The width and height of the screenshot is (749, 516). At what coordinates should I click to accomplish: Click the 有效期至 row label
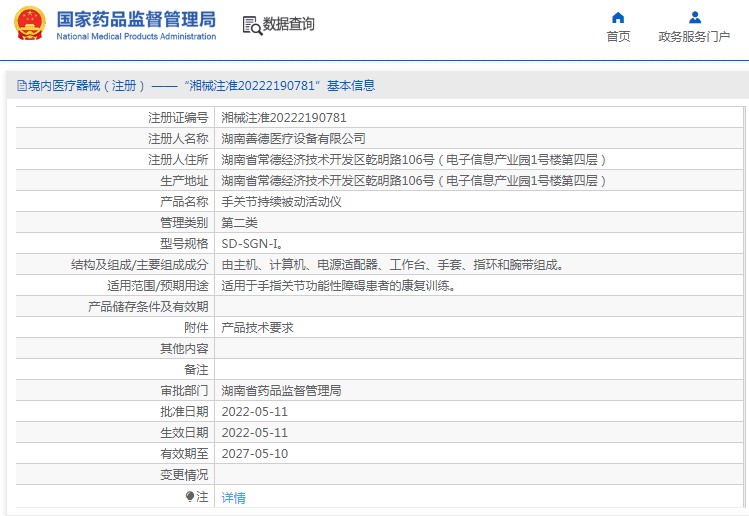pyautogui.click(x=184, y=454)
